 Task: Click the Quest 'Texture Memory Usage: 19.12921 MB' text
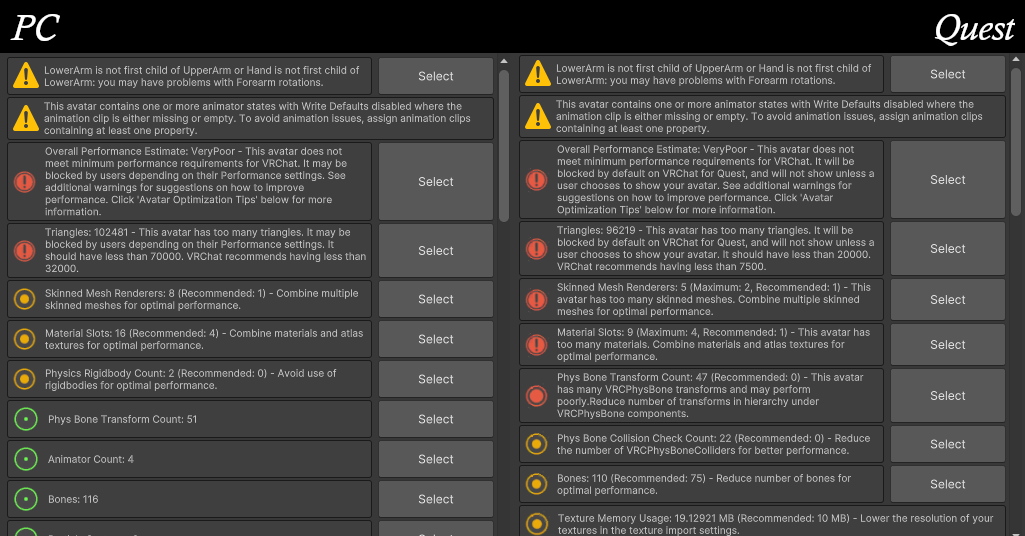(775, 524)
